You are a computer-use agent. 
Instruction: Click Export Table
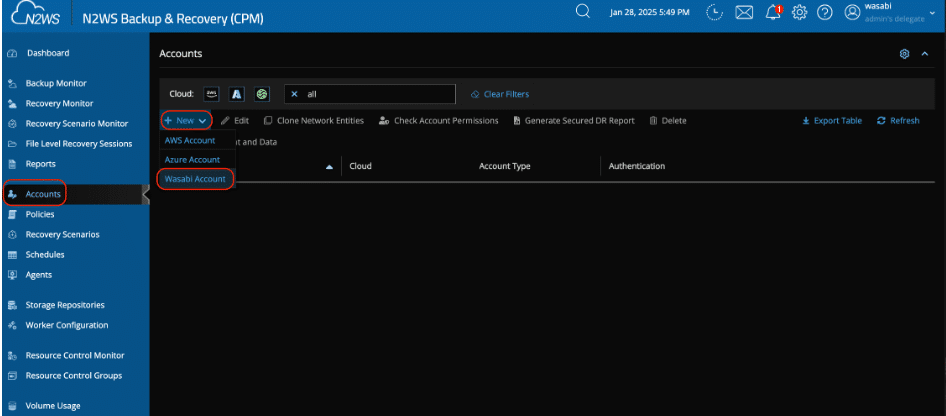click(x=832, y=121)
